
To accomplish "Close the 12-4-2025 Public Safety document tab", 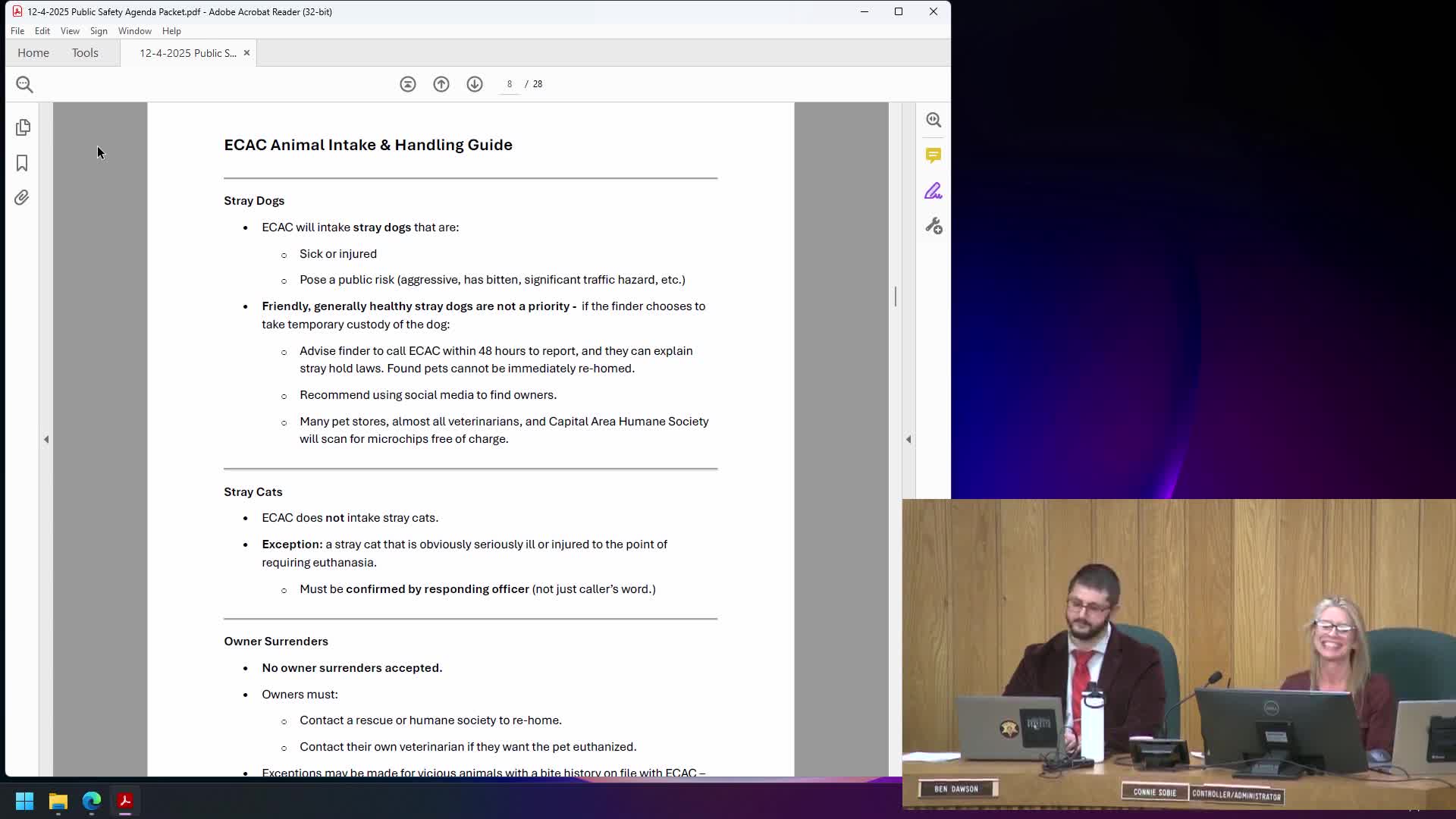I will 246,53.
